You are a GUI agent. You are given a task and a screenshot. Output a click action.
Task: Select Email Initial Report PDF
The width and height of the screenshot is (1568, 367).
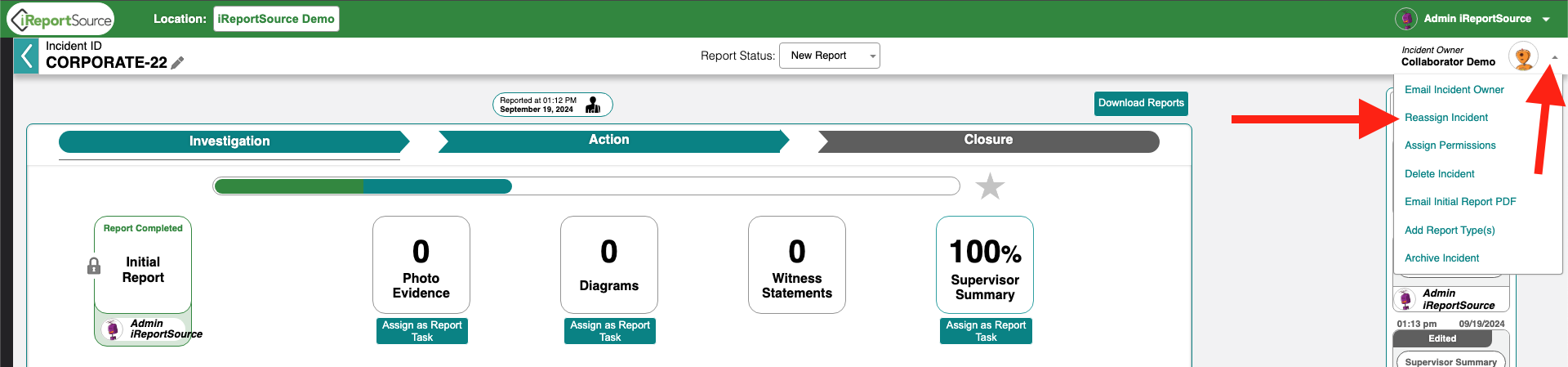point(1460,202)
